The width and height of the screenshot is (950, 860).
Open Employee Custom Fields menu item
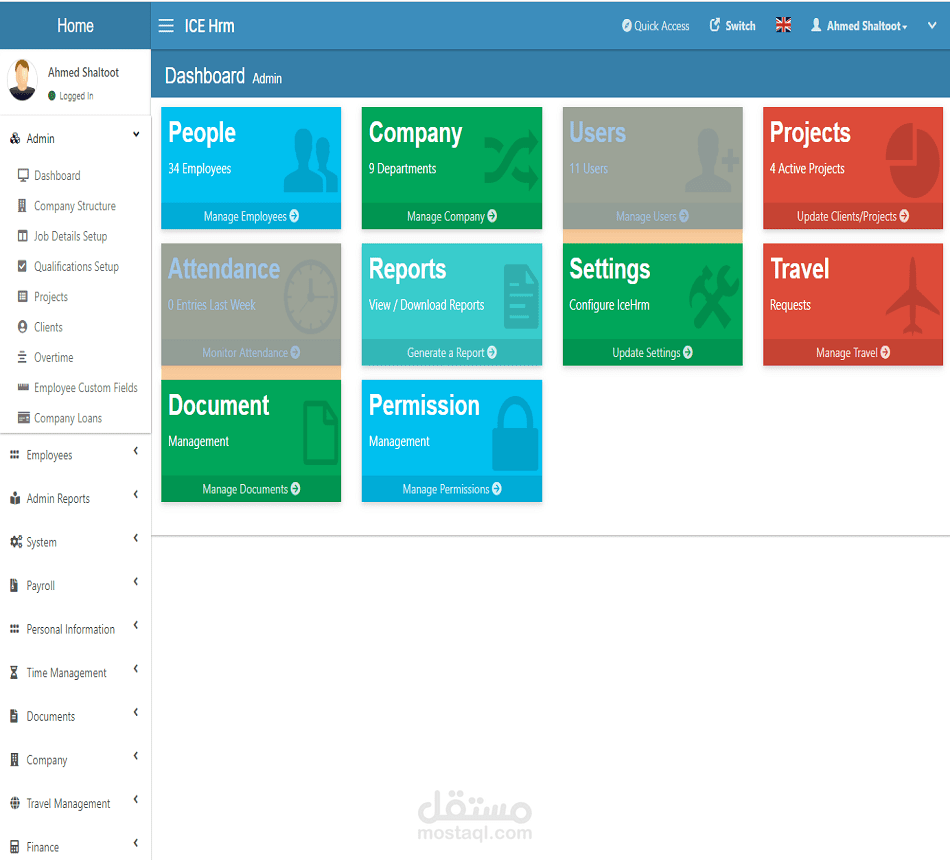tap(85, 387)
